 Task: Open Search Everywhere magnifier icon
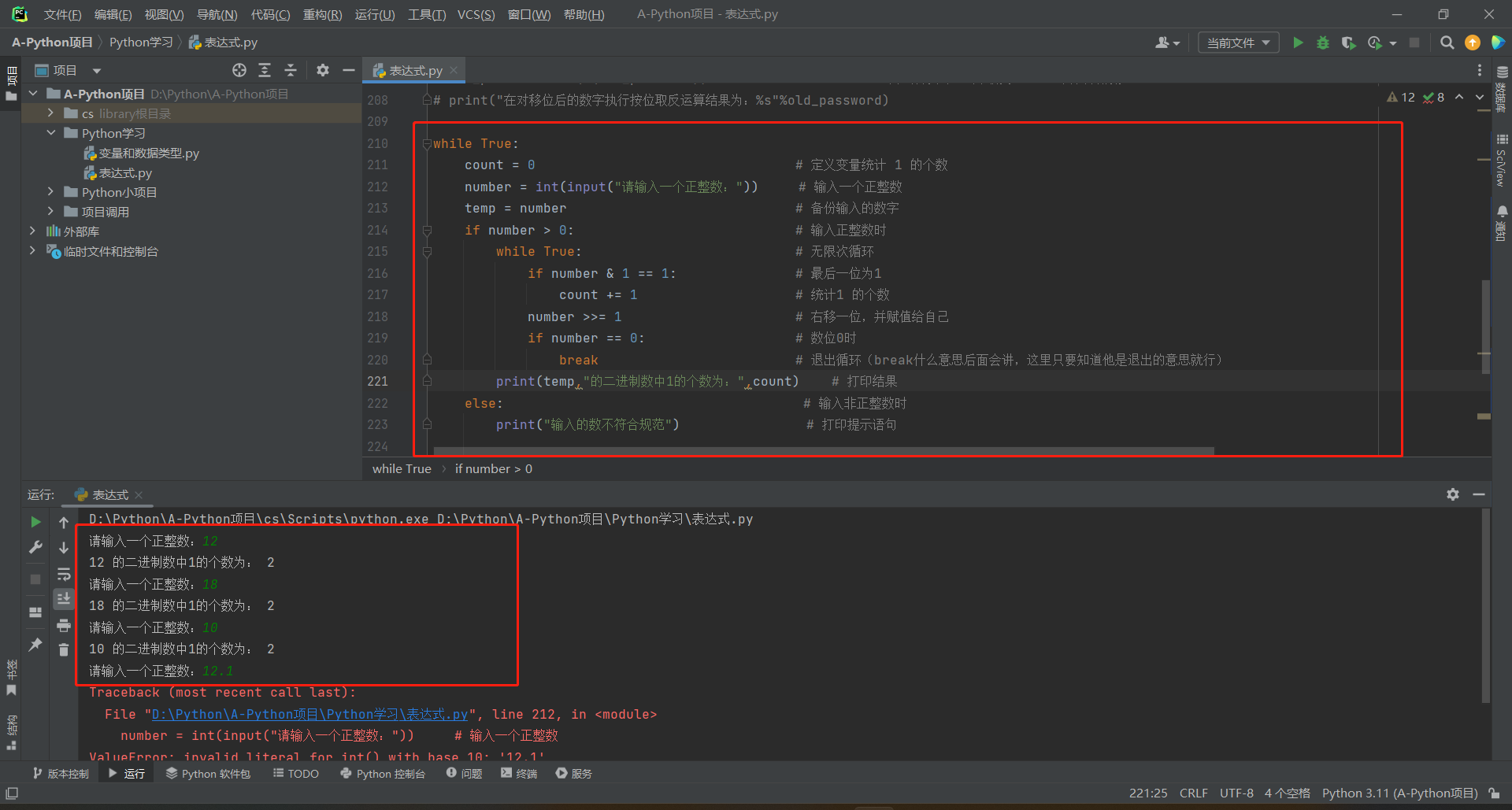click(x=1447, y=43)
